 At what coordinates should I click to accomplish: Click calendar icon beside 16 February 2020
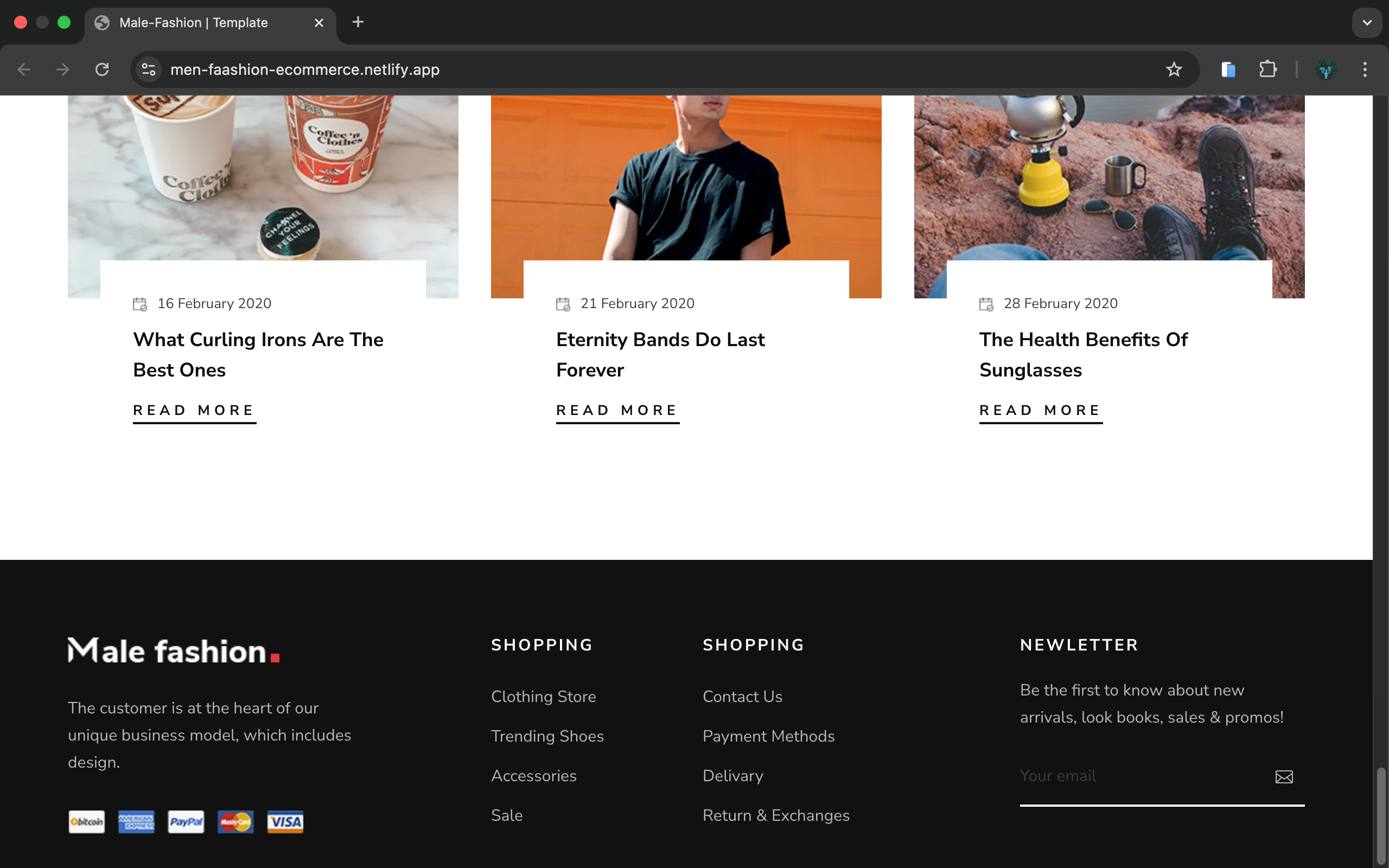click(140, 304)
